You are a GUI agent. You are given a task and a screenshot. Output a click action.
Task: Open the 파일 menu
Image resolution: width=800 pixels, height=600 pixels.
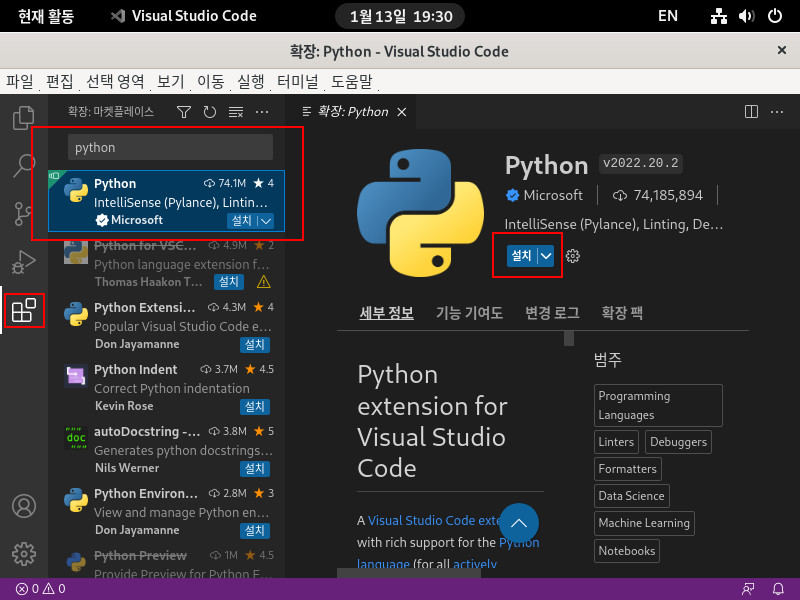coord(19,81)
